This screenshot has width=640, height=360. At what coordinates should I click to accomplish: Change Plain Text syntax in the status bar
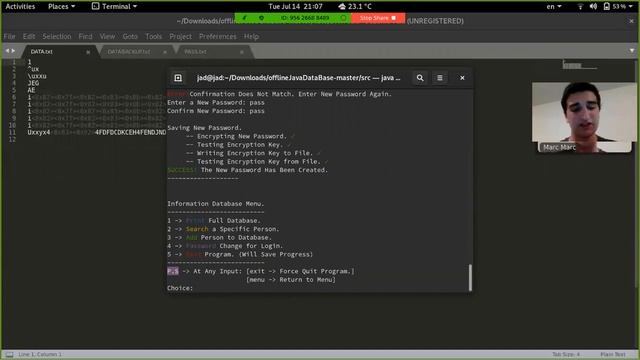coord(613,354)
